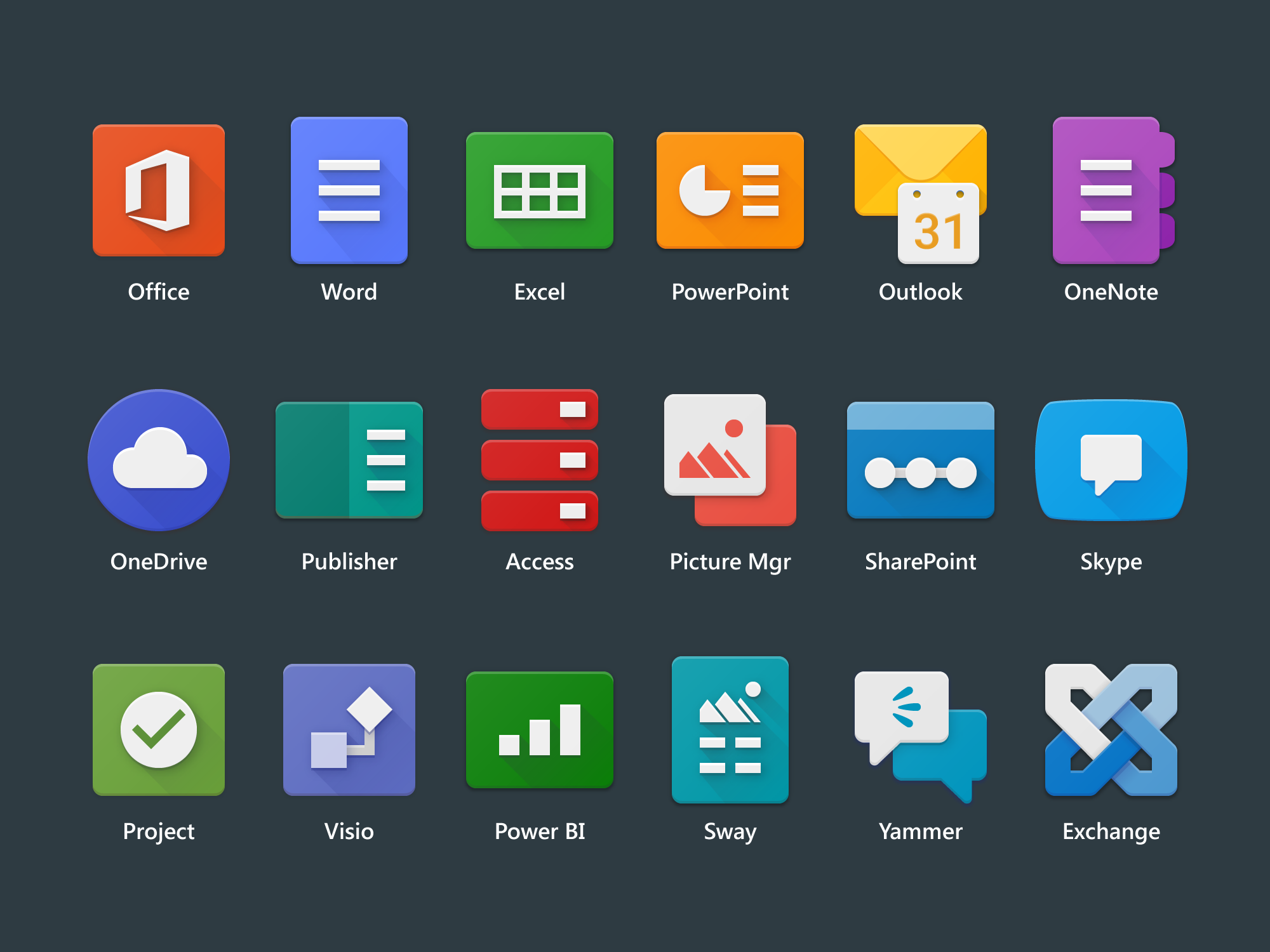Launch Project from its checkmark icon

click(x=158, y=731)
